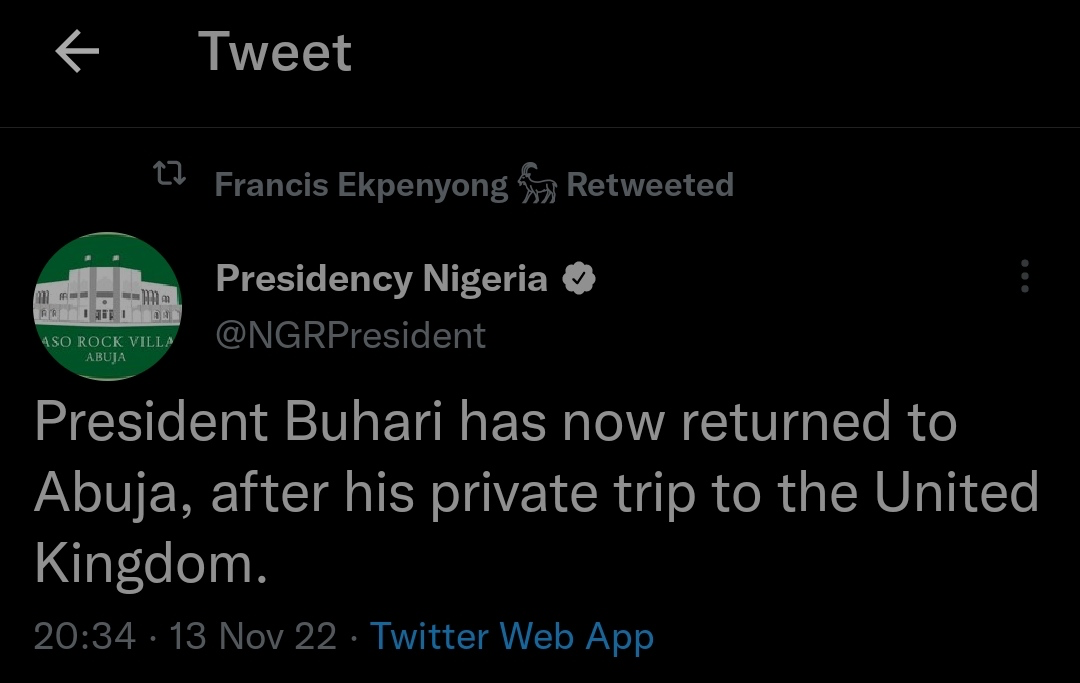Click the retweet icon beside Francis Ekpenyong
The width and height of the screenshot is (1080, 683).
click(x=169, y=177)
